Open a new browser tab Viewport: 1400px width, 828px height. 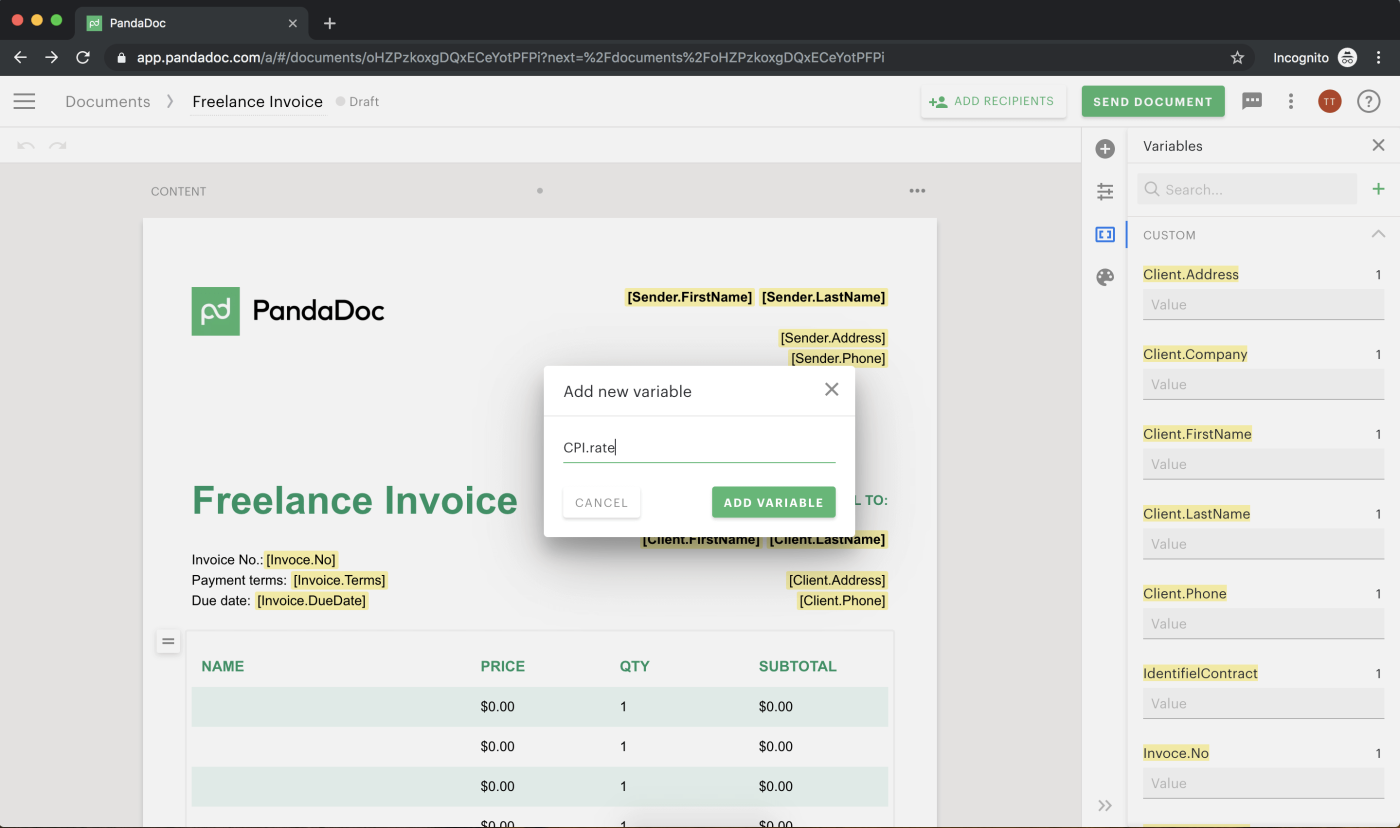[330, 22]
